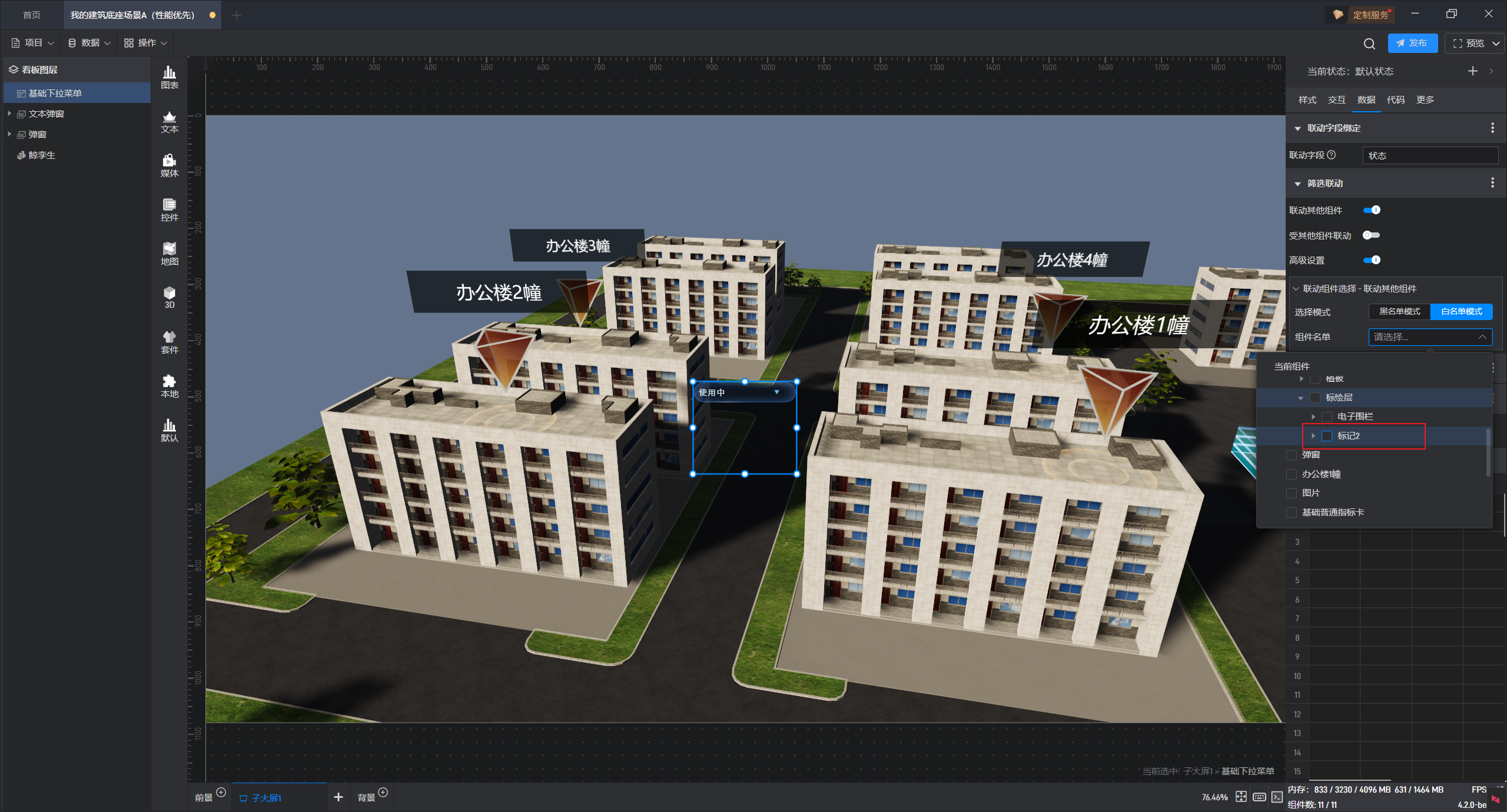
Task: Select 黑名单模式 blacklist mode button
Action: coord(1399,311)
